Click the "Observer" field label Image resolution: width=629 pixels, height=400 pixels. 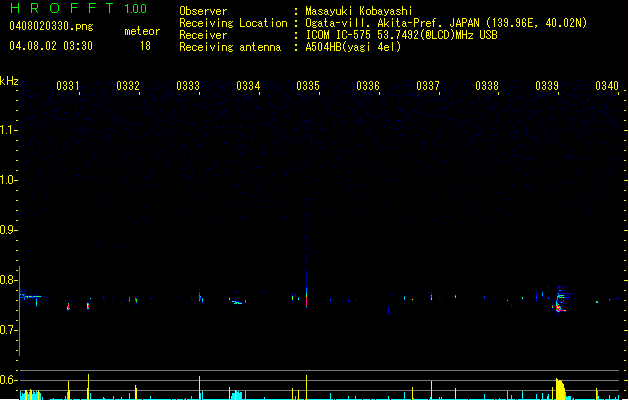click(203, 11)
